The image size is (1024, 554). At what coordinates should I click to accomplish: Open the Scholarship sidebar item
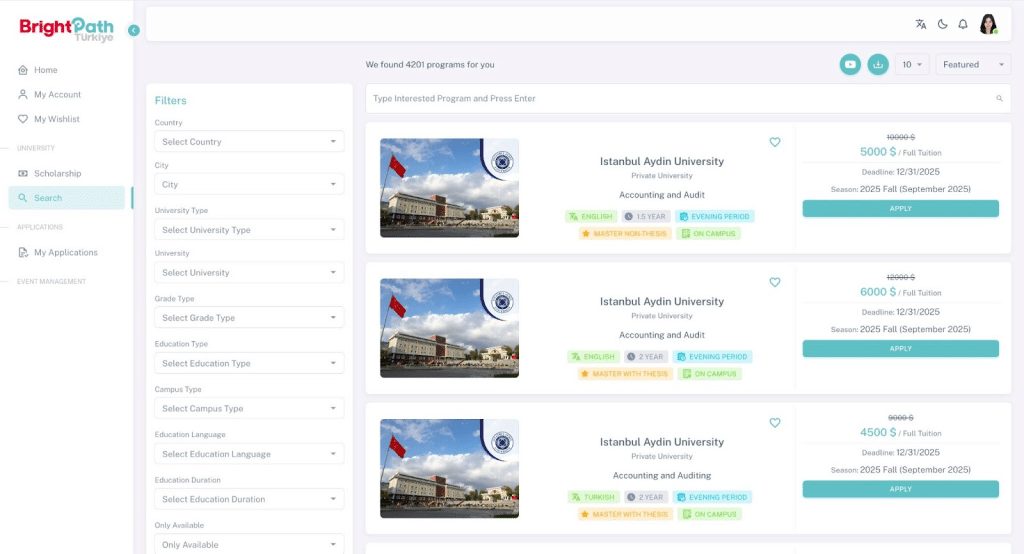point(57,174)
